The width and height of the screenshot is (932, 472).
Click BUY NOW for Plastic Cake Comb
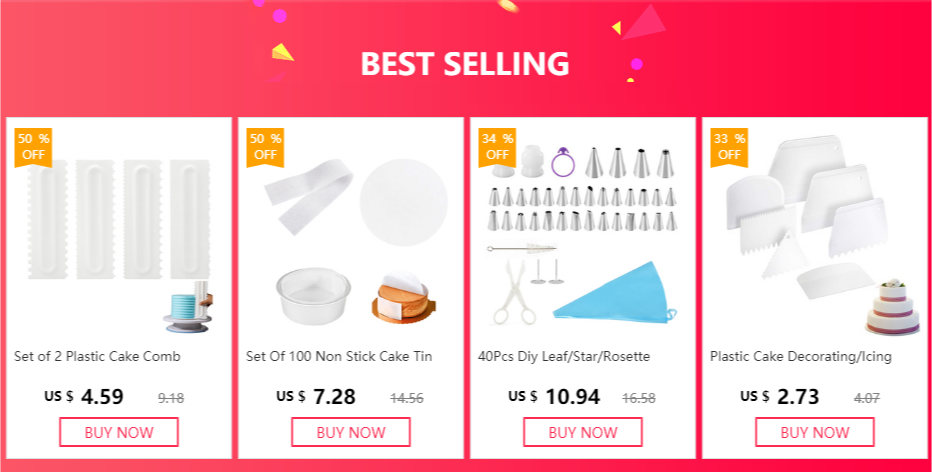[119, 432]
